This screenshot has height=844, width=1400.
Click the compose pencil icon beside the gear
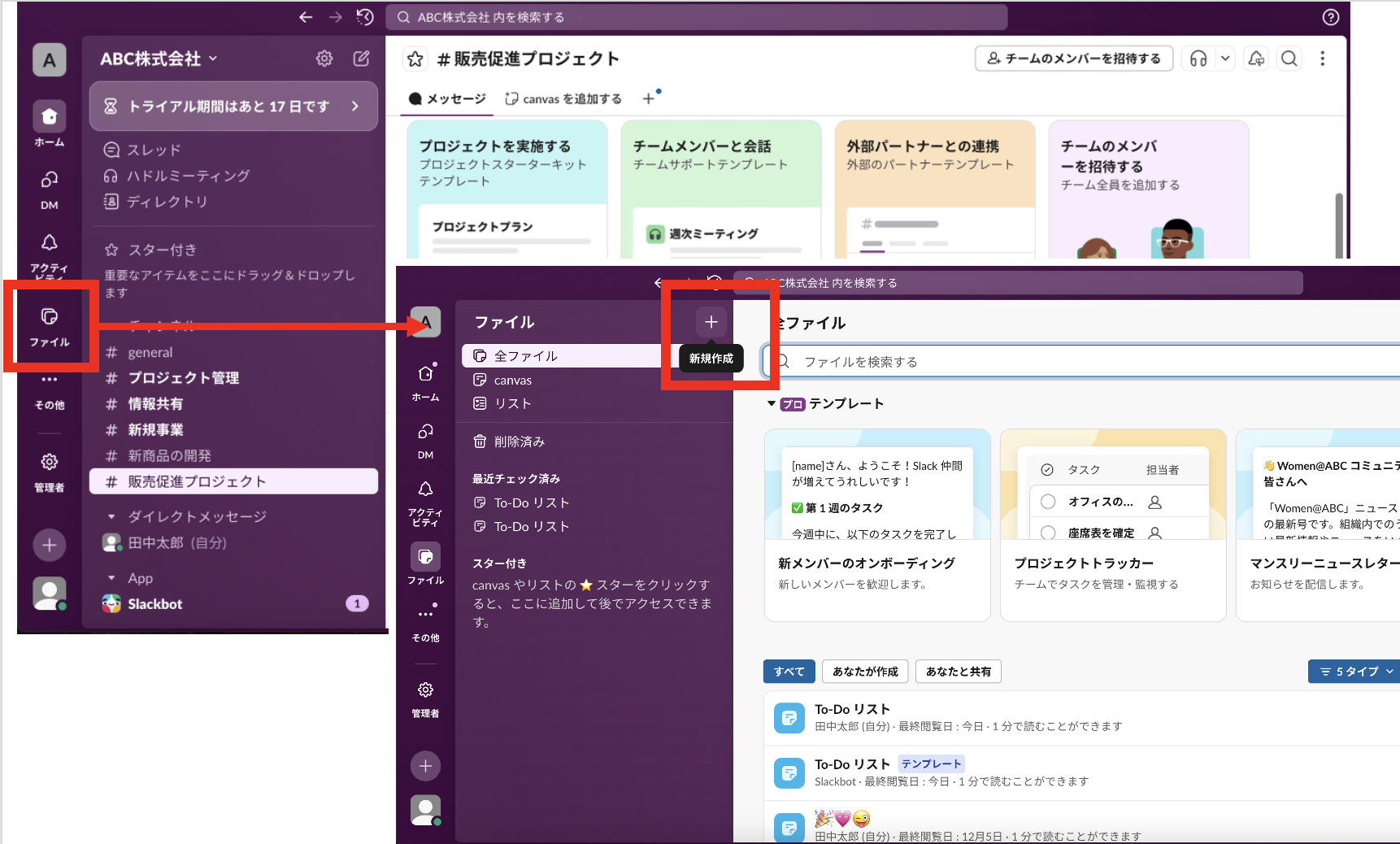(x=361, y=58)
